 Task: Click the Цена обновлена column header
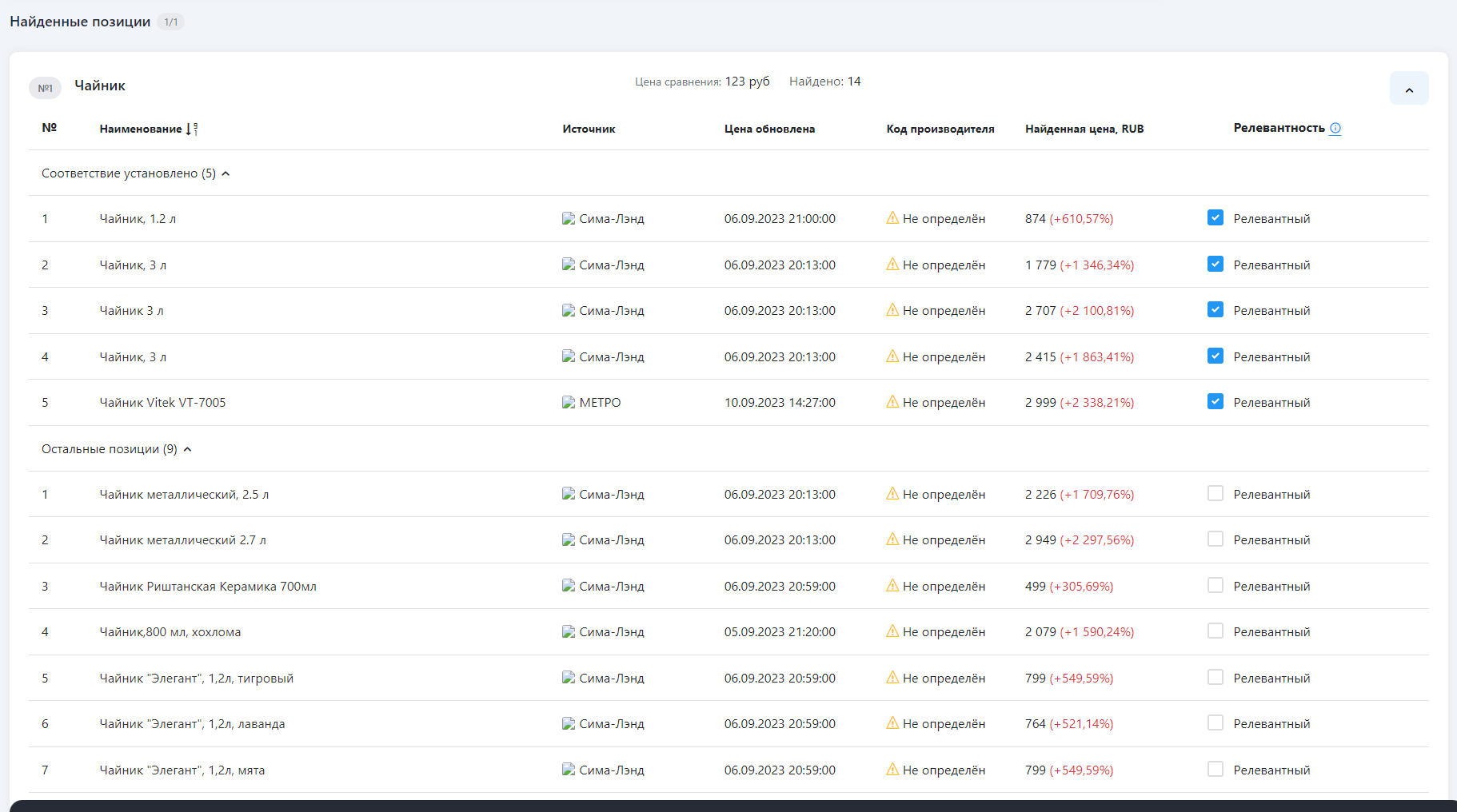(x=769, y=129)
